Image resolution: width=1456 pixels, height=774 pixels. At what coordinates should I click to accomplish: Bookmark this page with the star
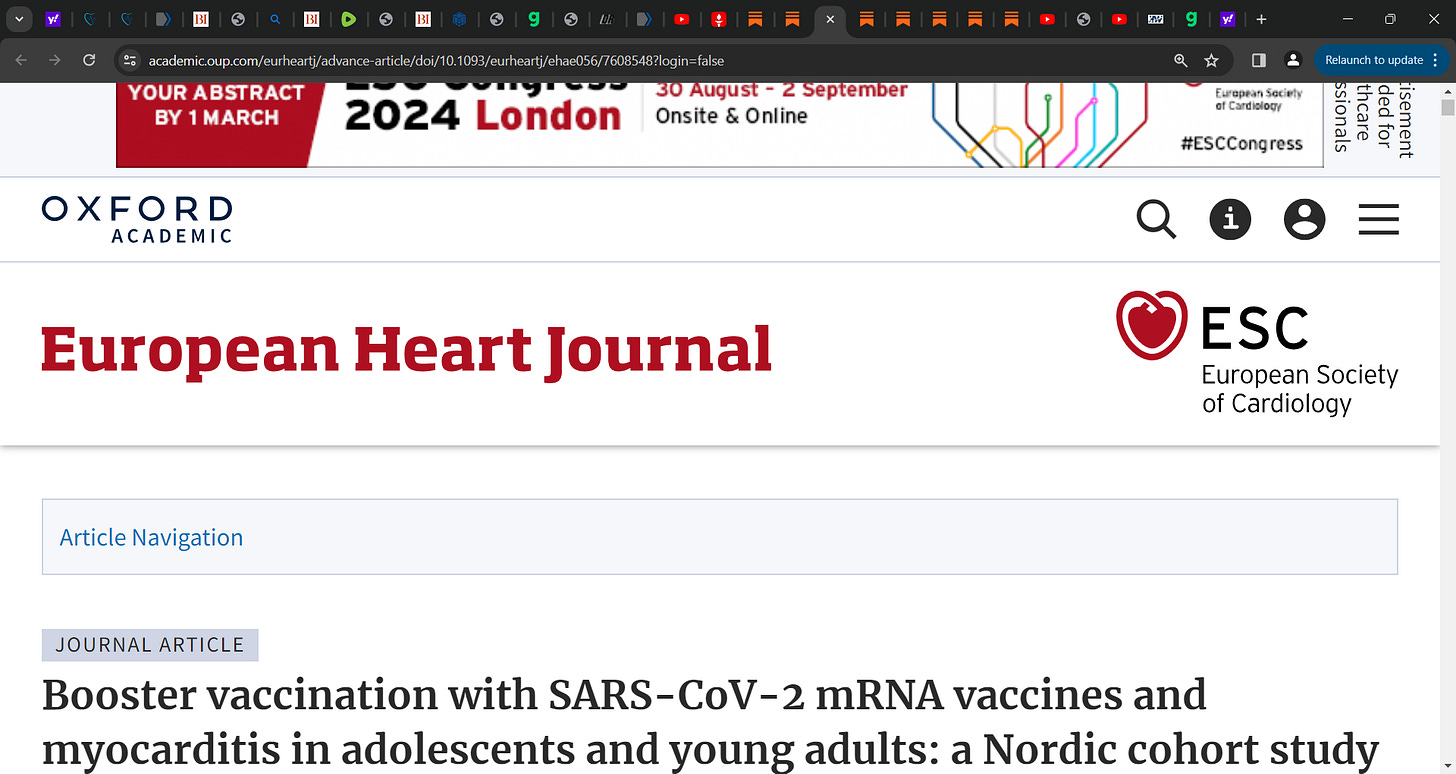pos(1212,60)
